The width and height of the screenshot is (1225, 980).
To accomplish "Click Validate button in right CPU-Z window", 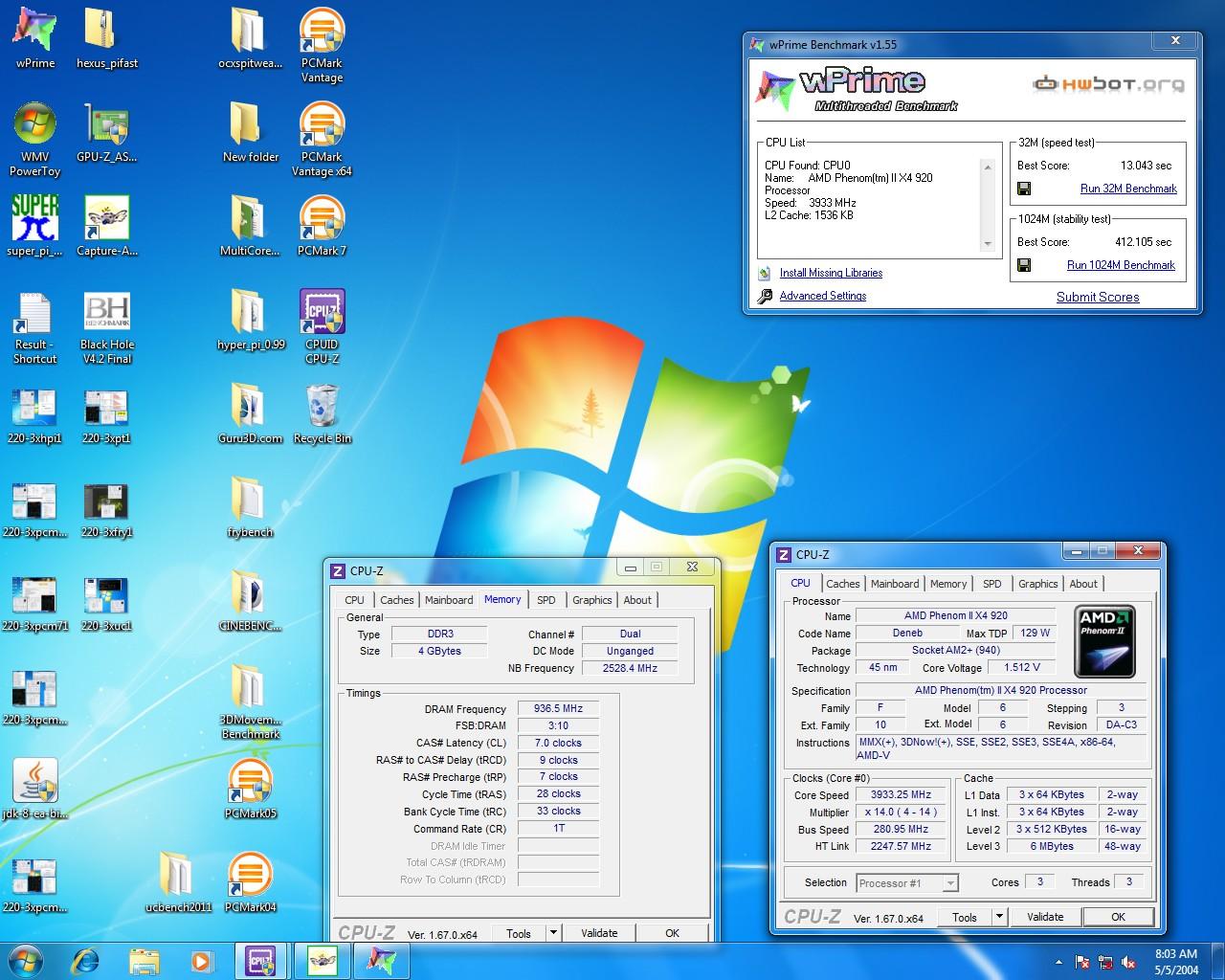I will click(1045, 917).
